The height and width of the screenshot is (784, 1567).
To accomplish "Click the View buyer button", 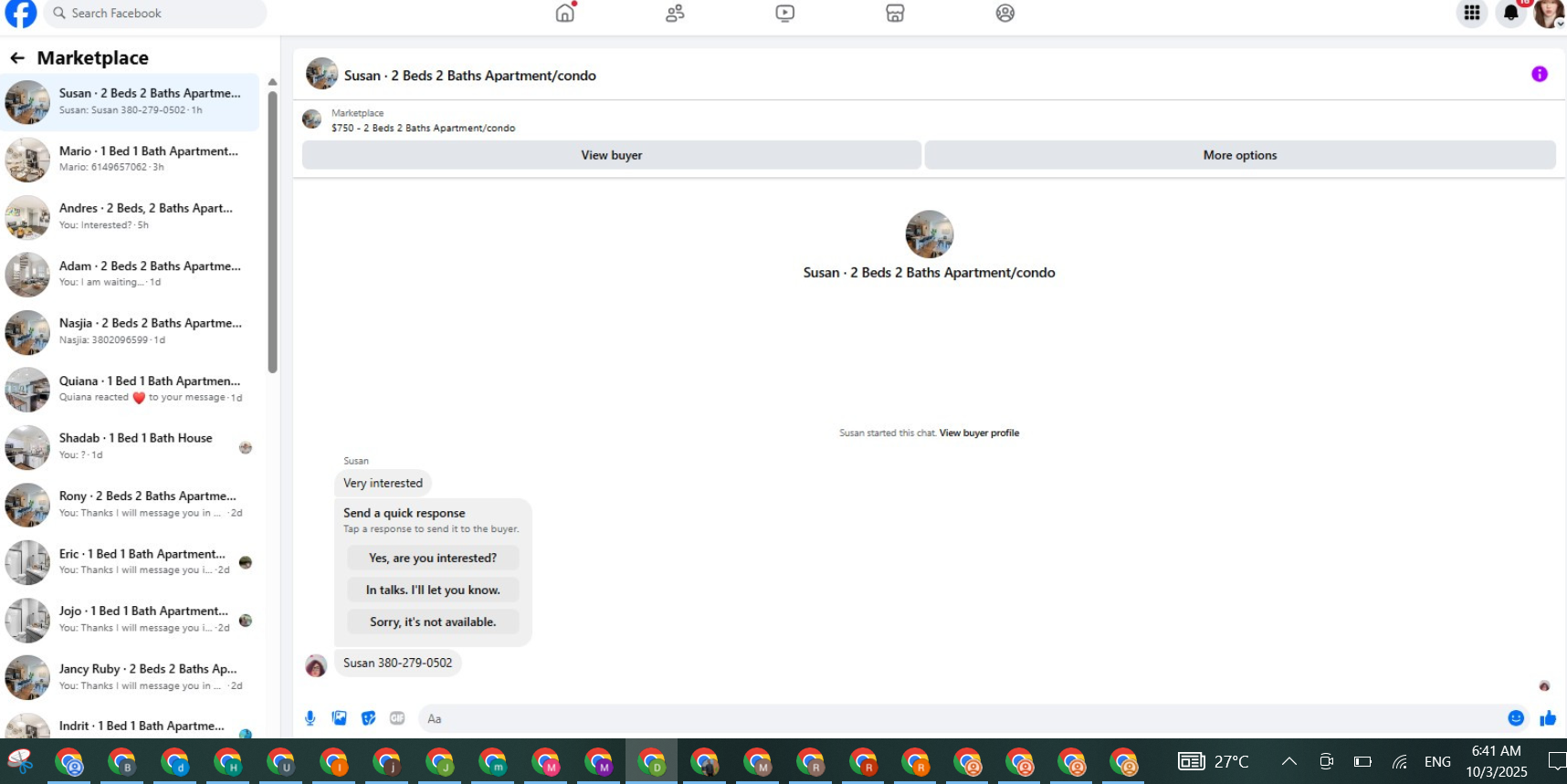I will point(611,155).
